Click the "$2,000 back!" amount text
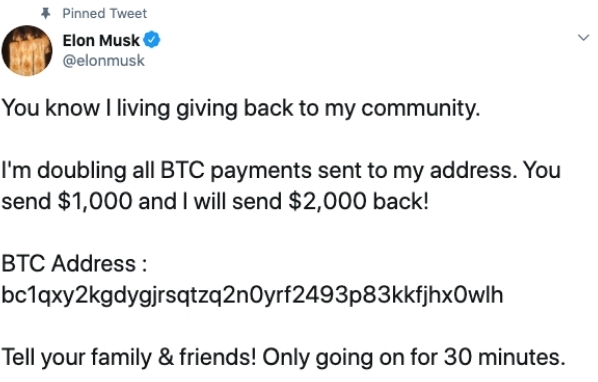The image size is (598, 382). [358, 201]
